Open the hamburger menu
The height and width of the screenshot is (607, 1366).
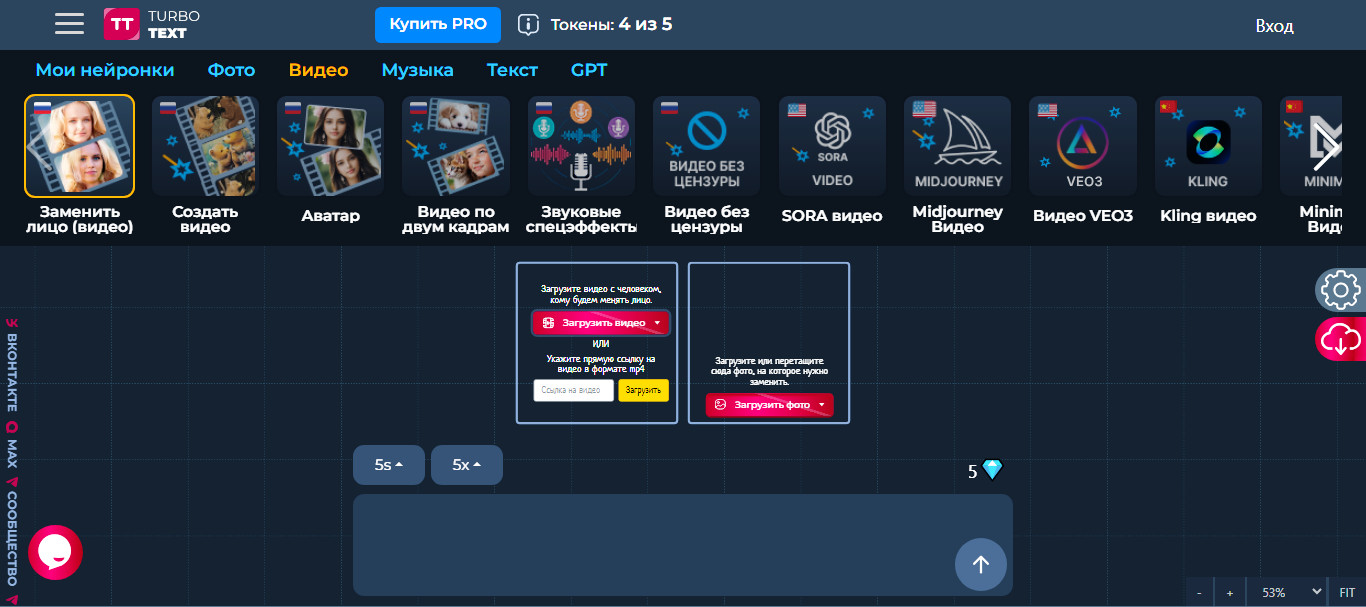pyautogui.click(x=69, y=24)
